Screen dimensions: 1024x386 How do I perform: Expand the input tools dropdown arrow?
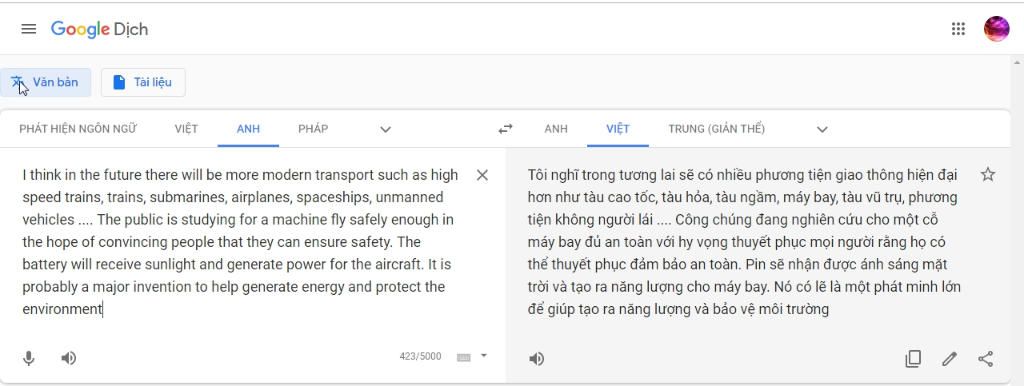coord(484,356)
